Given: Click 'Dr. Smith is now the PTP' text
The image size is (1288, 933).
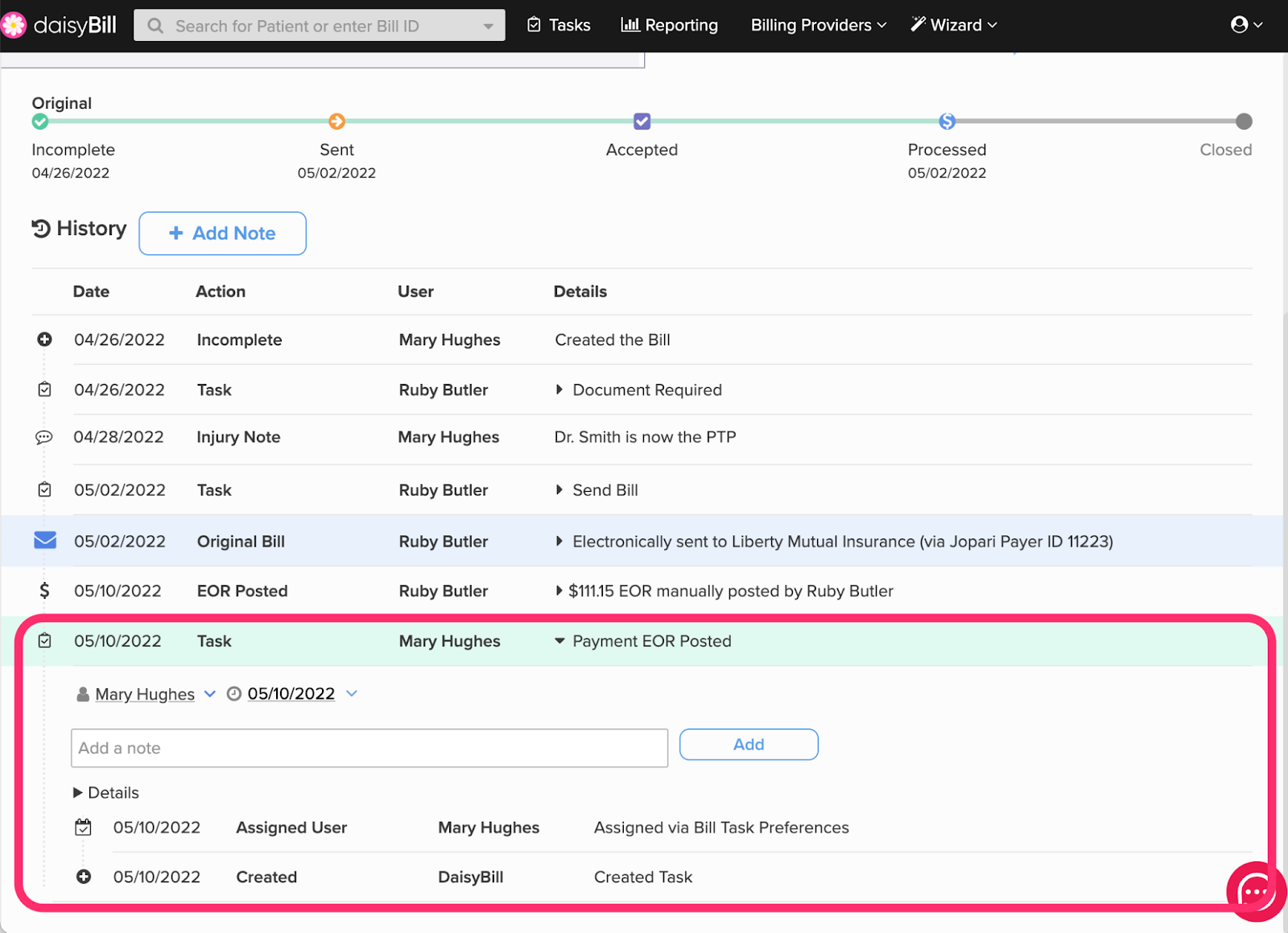Looking at the screenshot, I should point(645,437).
